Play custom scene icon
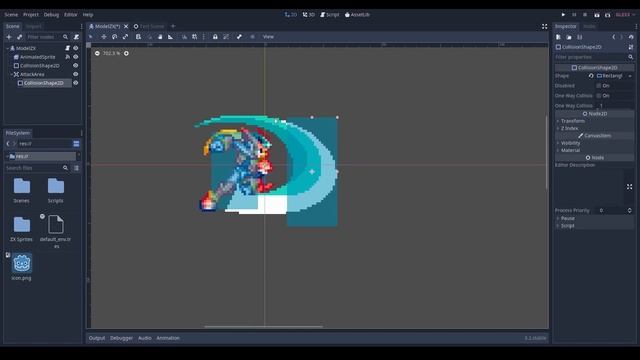The width and height of the screenshot is (640, 360). 607,15
